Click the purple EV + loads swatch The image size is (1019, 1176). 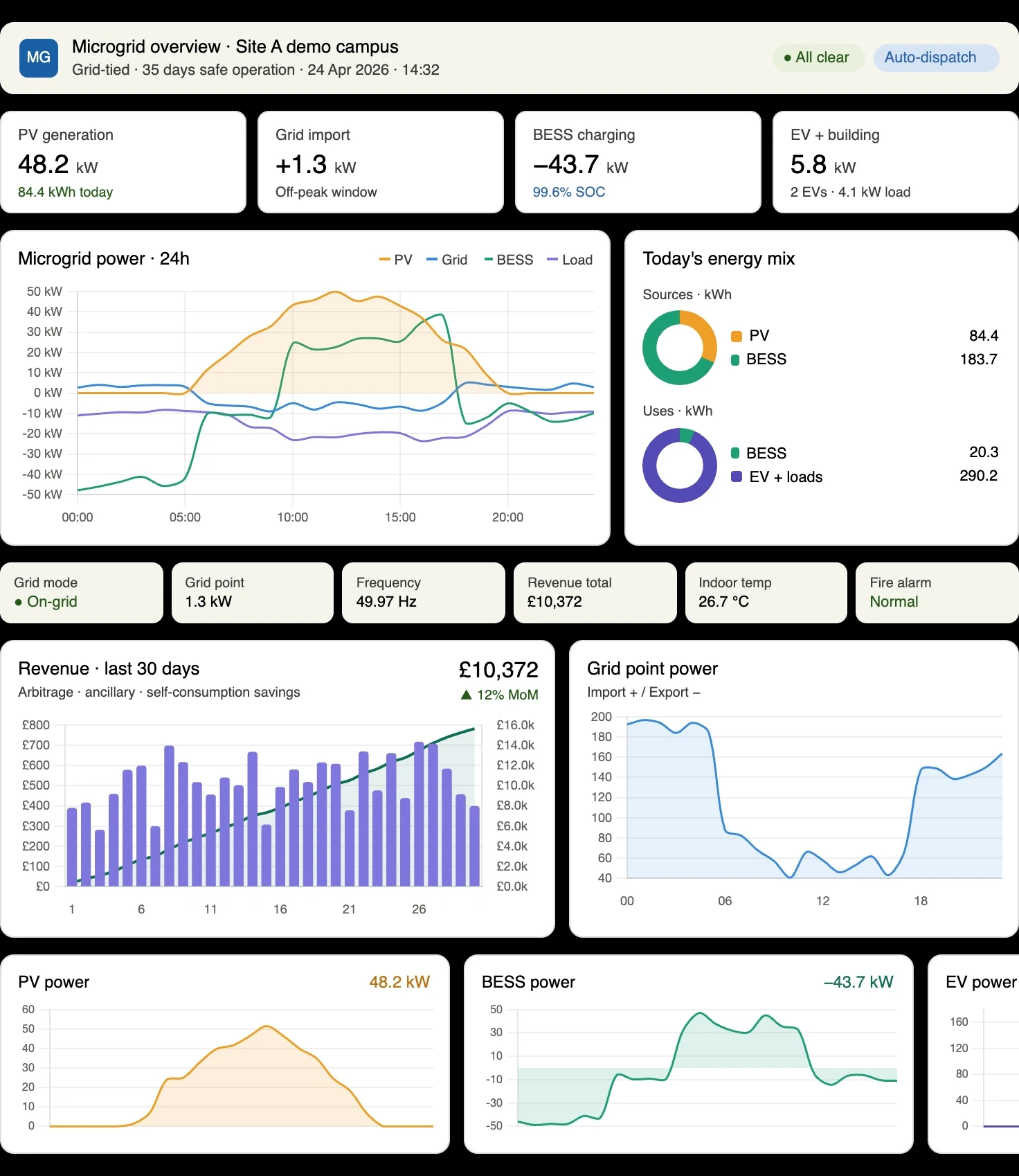736,476
